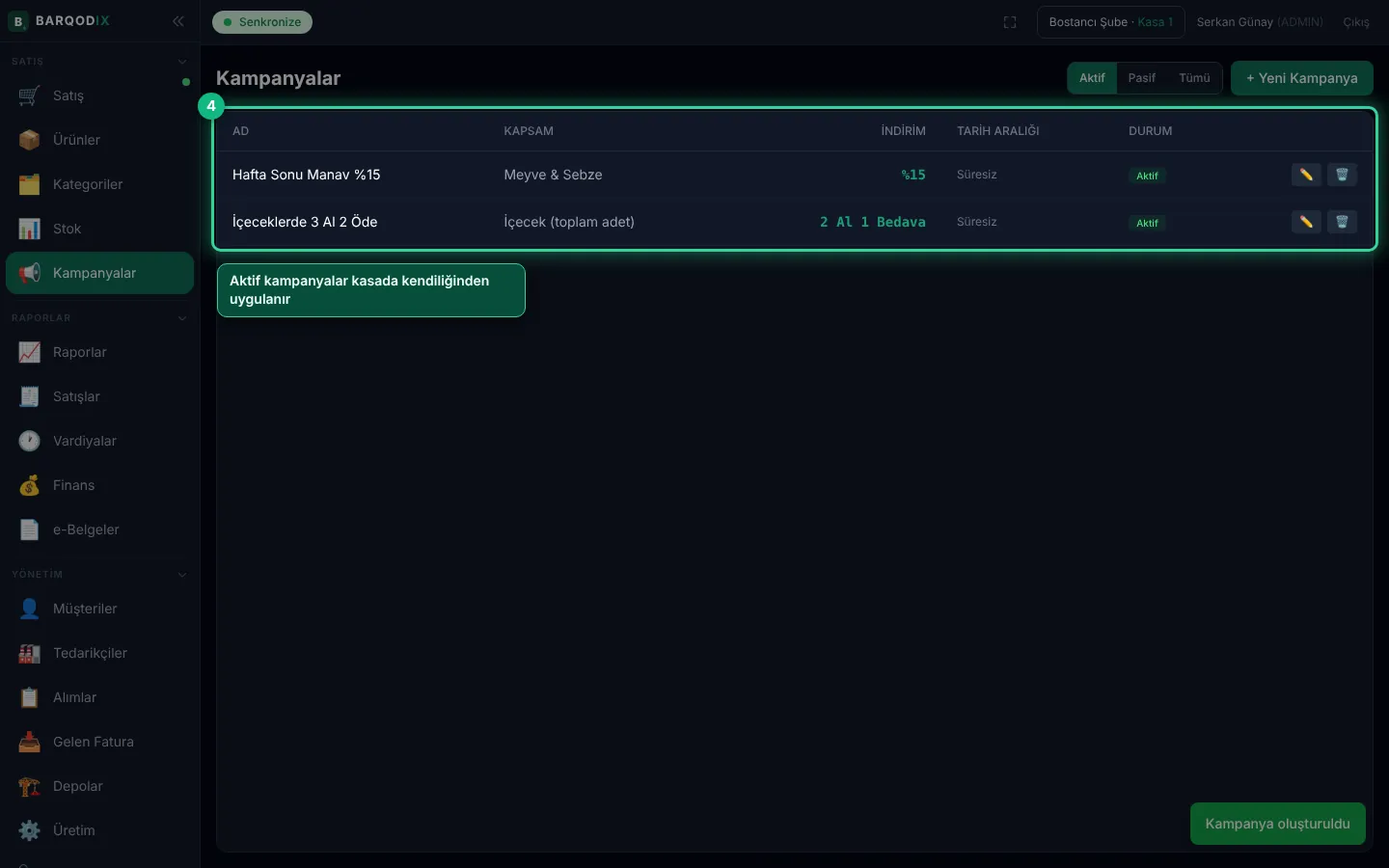Select Meyve & Sebze scope cell
Screen dimensions: 1389x868
pyautogui.click(x=553, y=175)
